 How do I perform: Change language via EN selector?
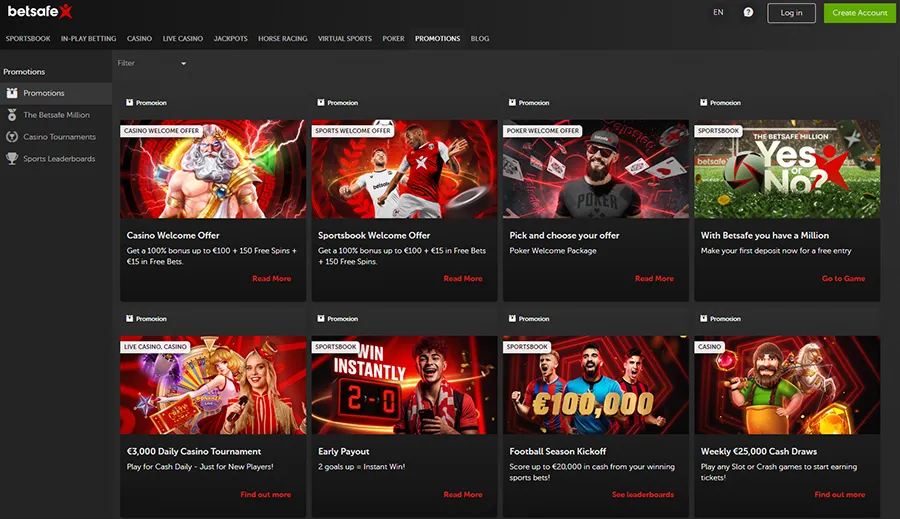pyautogui.click(x=718, y=12)
